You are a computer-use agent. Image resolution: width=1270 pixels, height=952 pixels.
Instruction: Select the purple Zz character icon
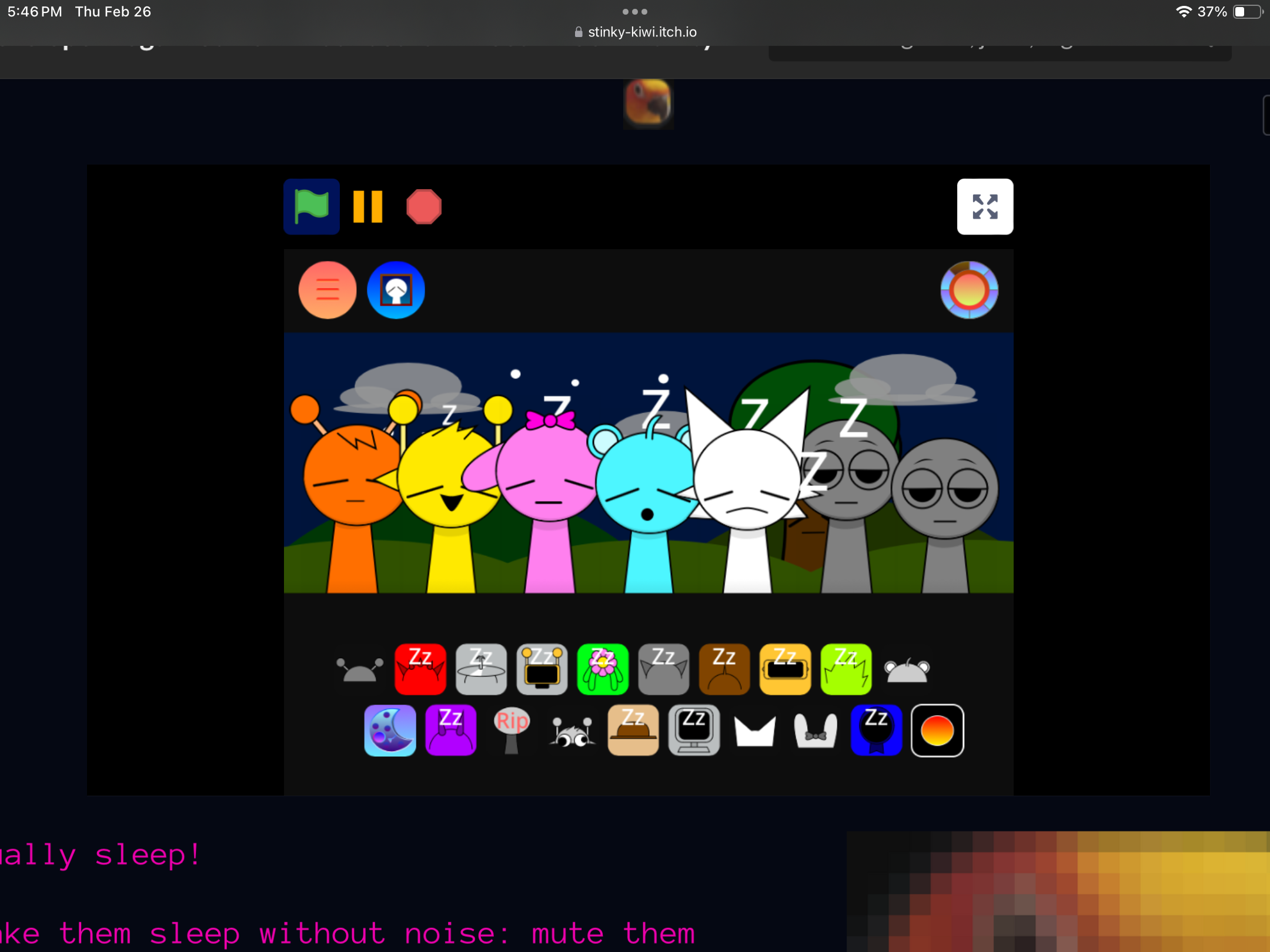[450, 730]
